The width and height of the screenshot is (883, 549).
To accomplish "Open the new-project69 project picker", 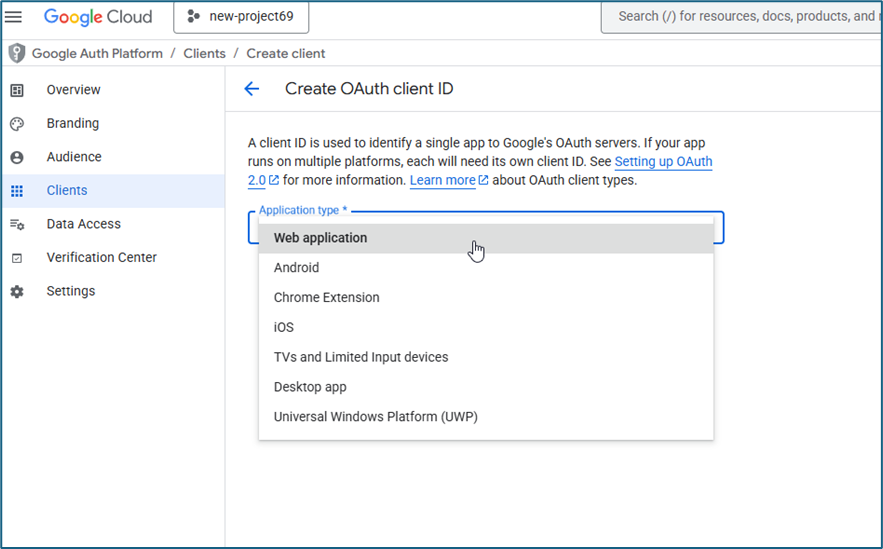I will point(241,17).
